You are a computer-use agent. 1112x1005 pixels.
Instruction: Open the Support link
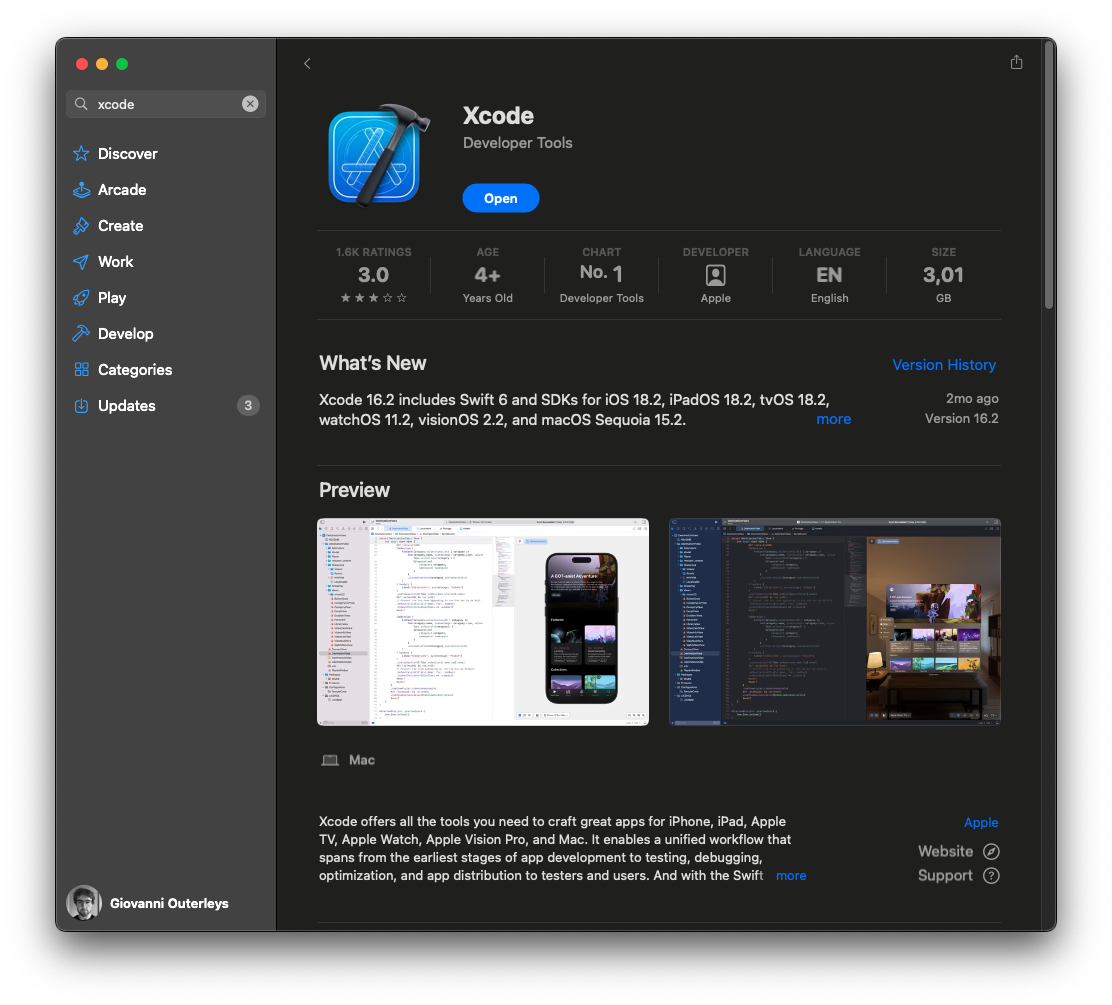(945, 875)
